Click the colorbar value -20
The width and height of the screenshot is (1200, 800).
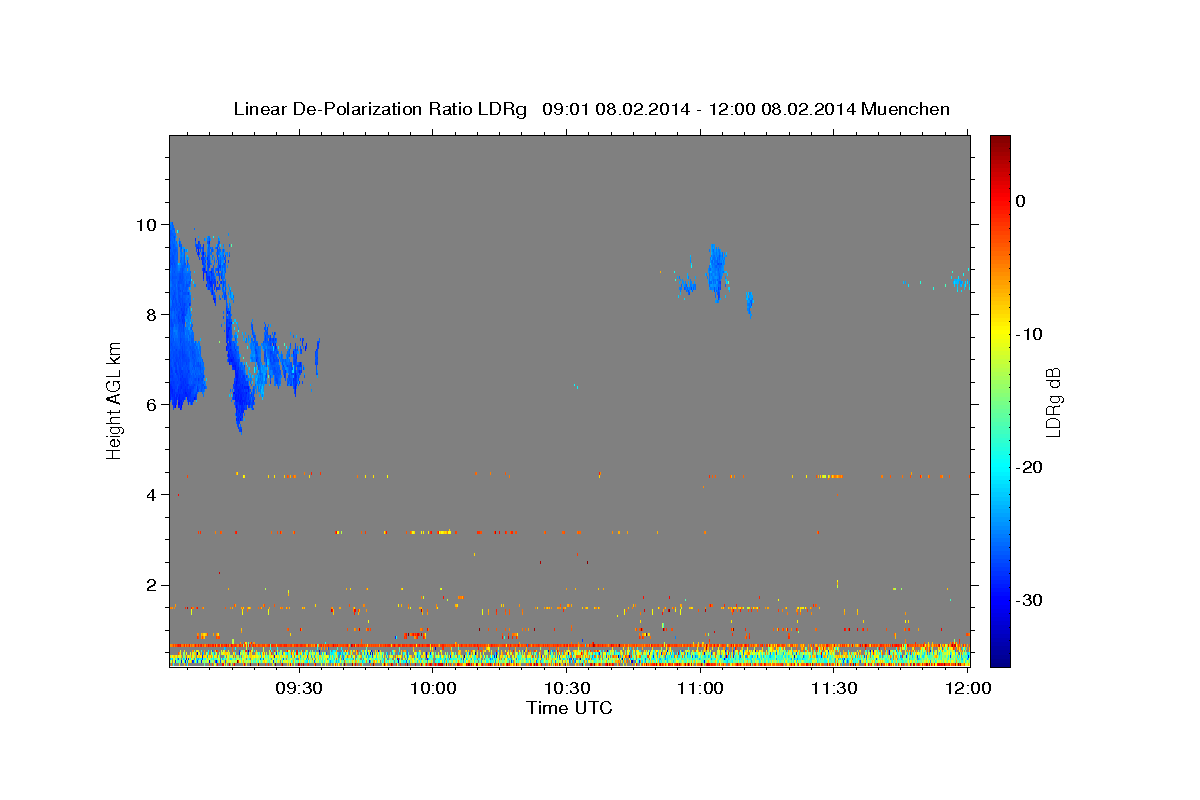click(1029, 467)
